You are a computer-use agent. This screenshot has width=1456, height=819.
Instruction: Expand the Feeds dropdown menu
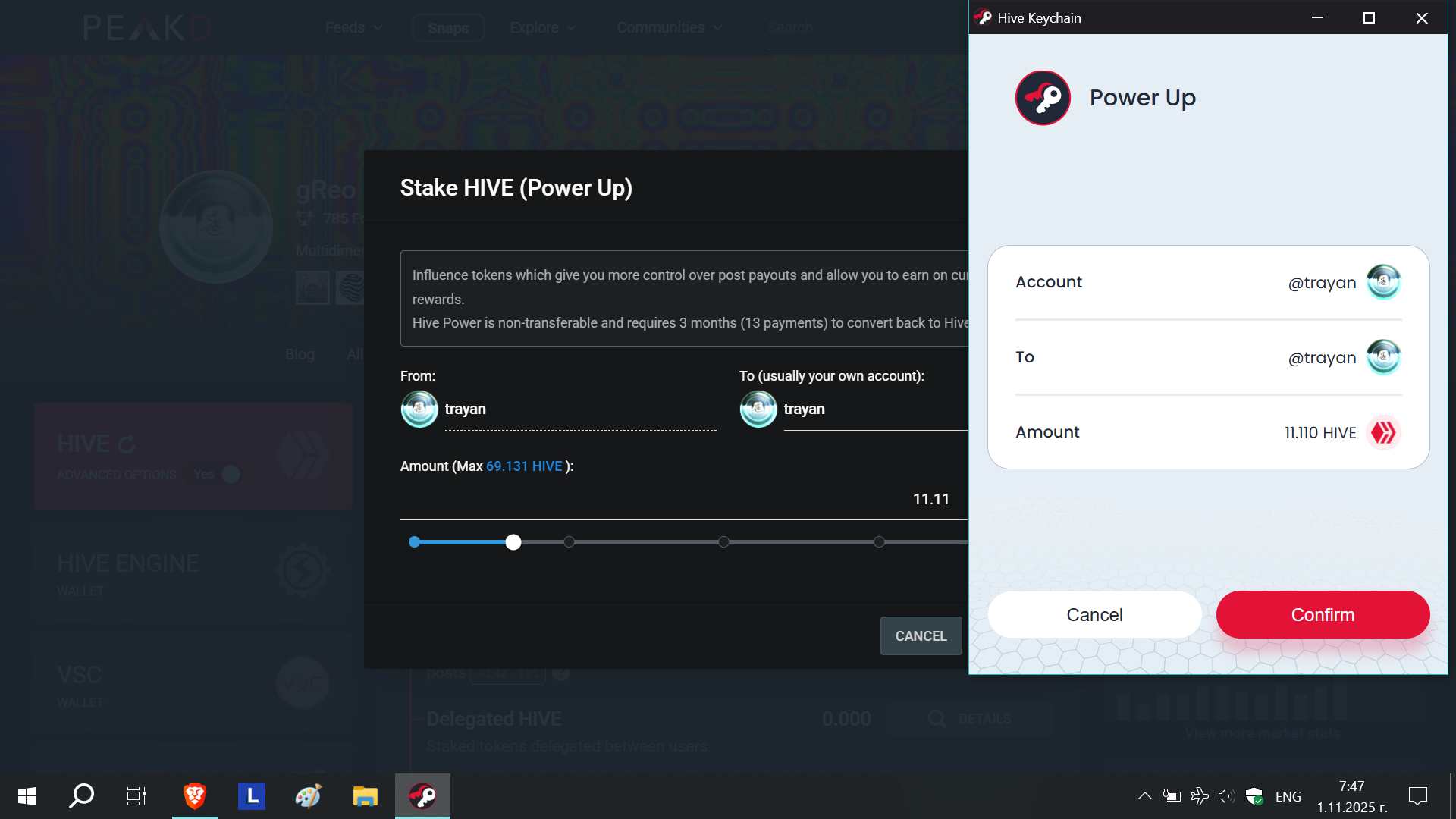point(353,28)
